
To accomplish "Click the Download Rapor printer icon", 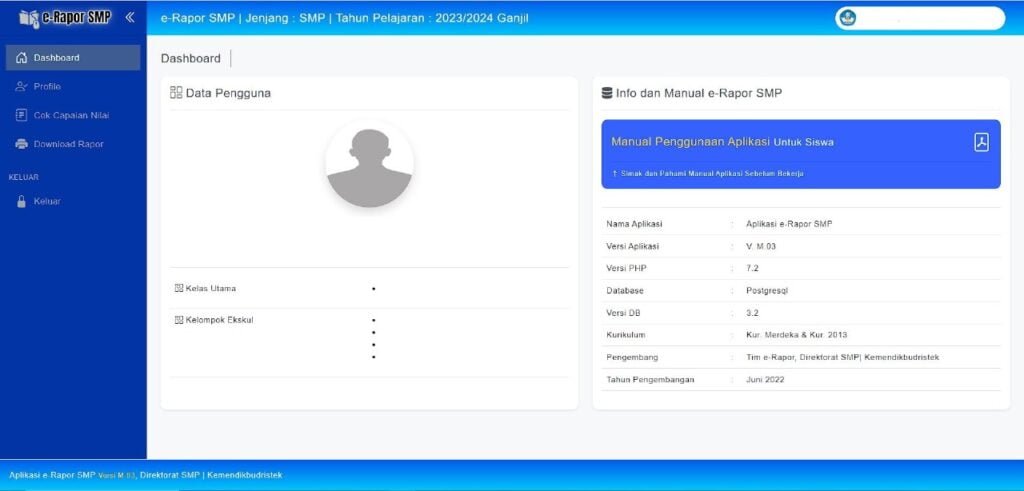I will pos(21,144).
